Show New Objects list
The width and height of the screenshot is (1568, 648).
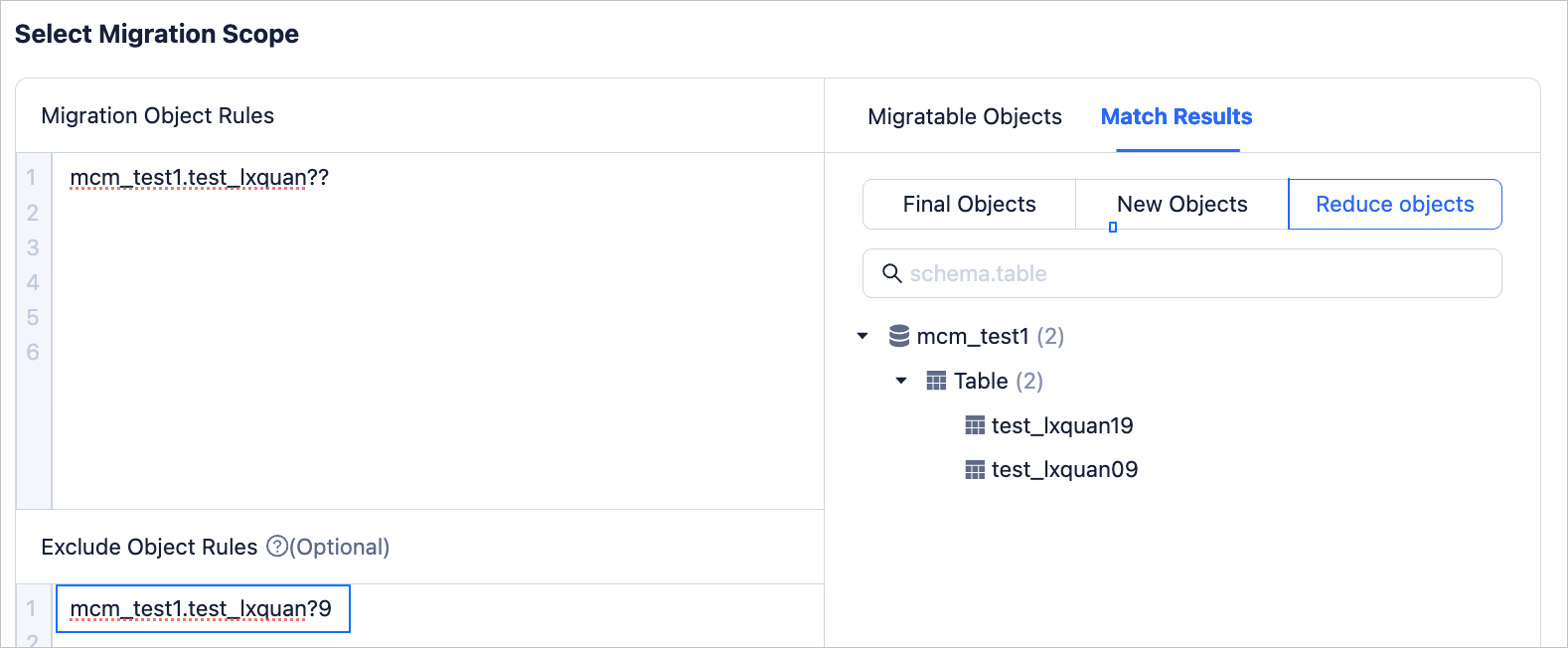(1181, 205)
